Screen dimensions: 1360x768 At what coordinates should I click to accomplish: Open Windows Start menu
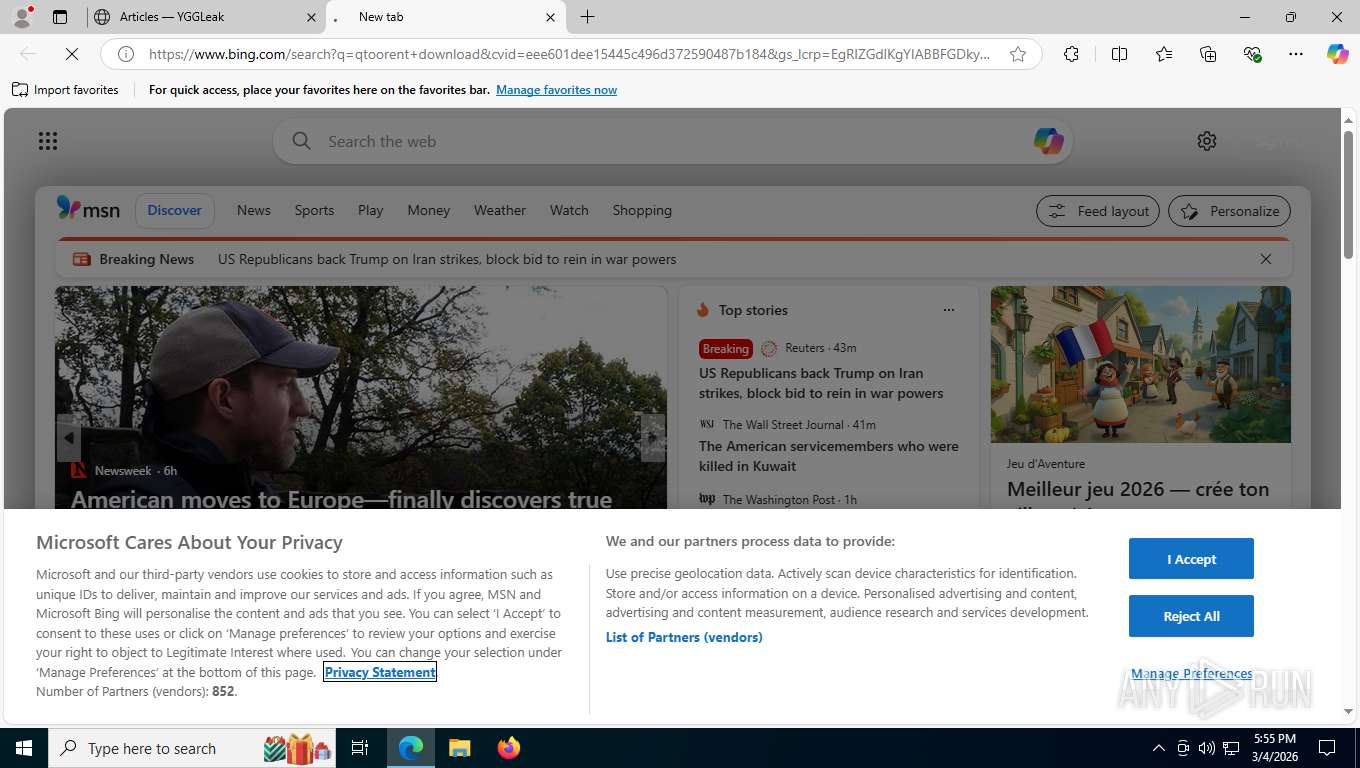point(23,748)
